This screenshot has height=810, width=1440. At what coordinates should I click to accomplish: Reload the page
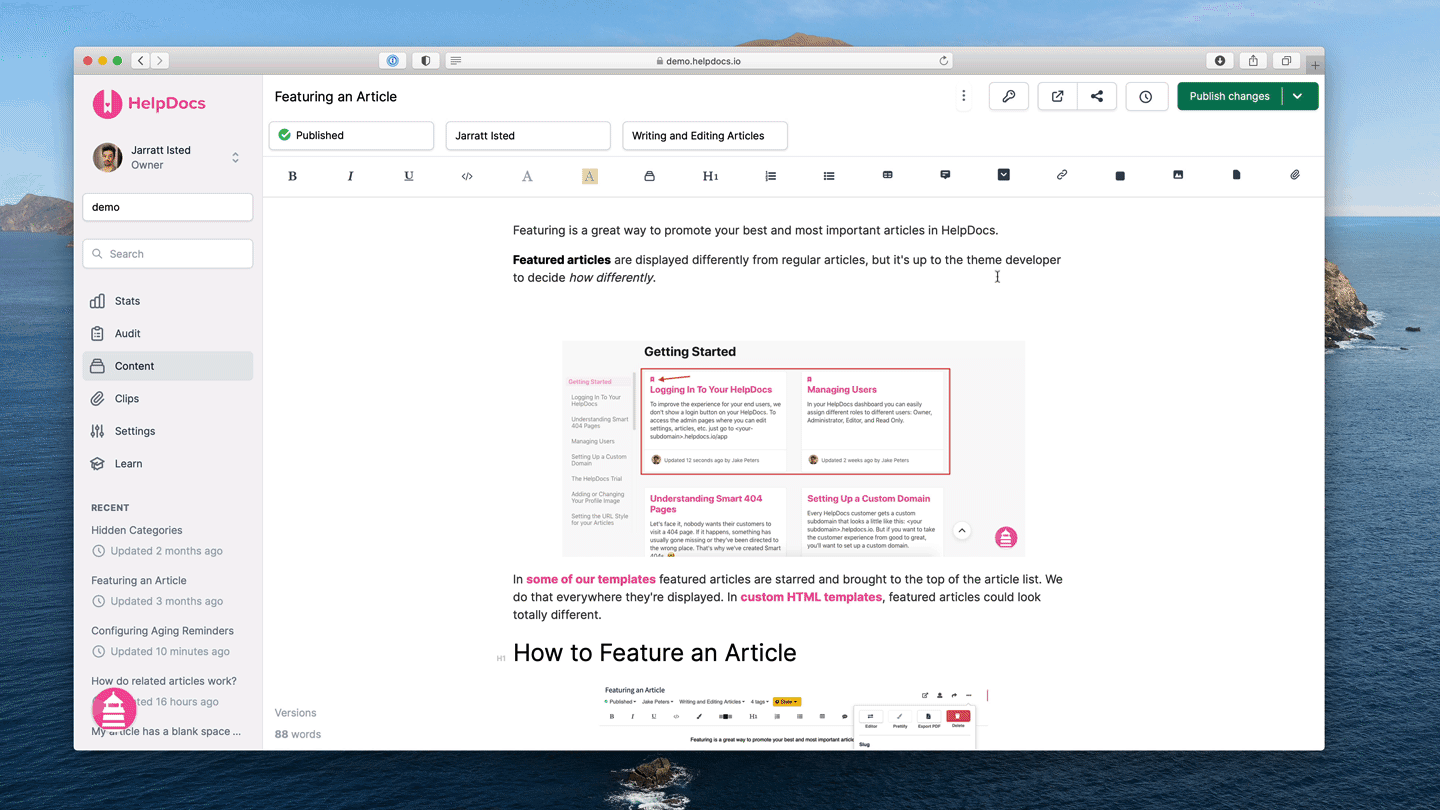coord(943,61)
